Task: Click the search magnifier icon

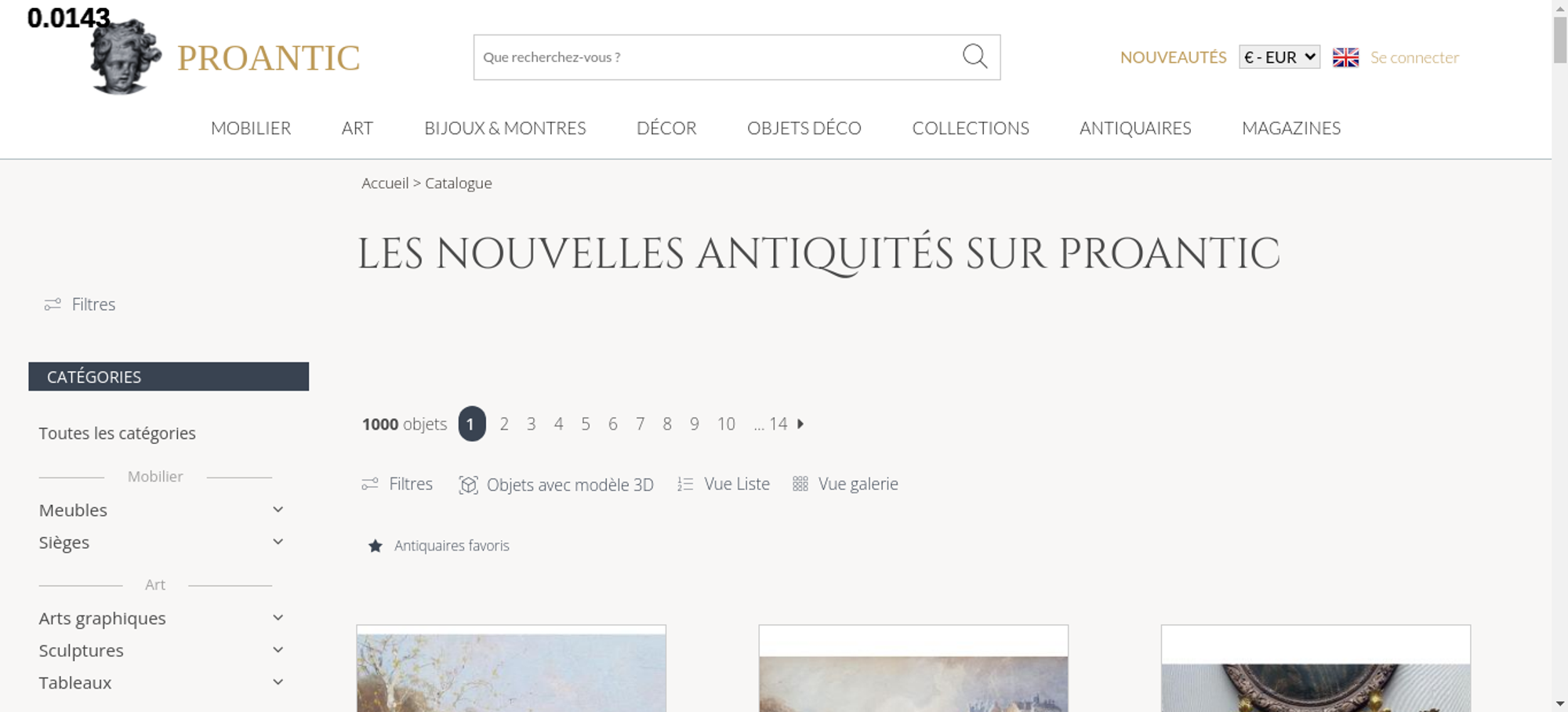Action: pos(975,56)
